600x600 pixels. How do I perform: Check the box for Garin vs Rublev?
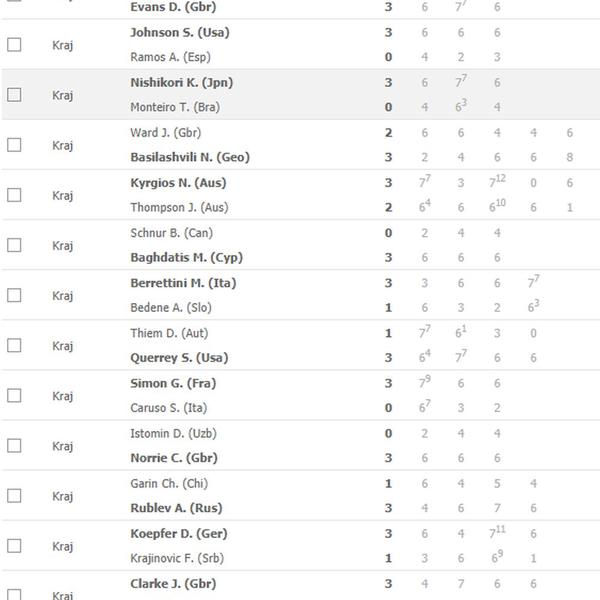coord(14,495)
